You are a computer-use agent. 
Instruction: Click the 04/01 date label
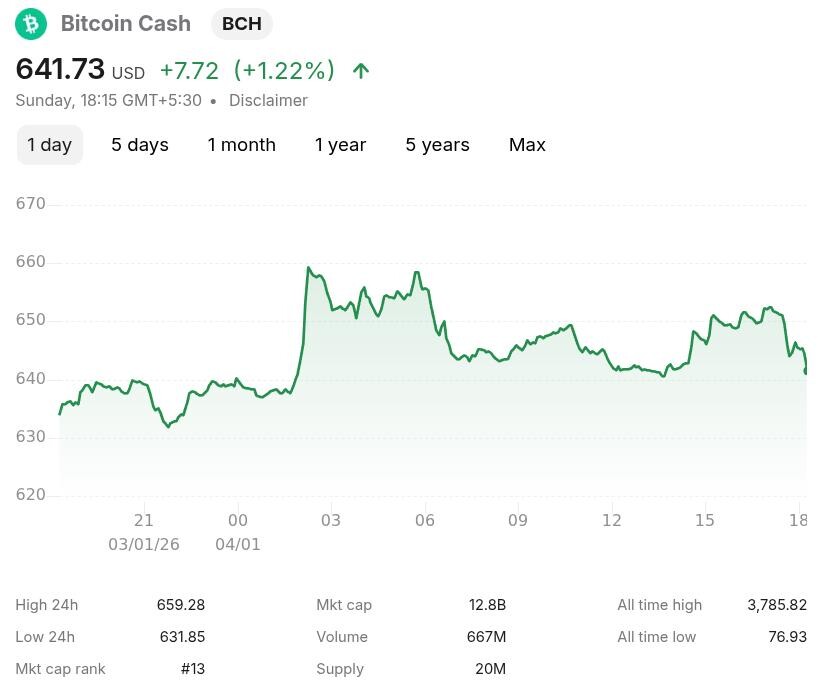click(x=237, y=544)
